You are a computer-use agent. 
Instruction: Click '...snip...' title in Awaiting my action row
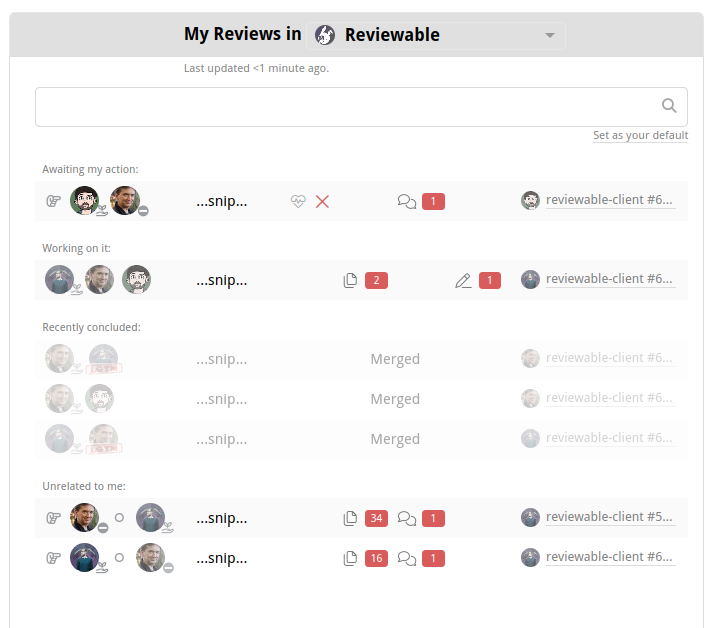[222, 201]
